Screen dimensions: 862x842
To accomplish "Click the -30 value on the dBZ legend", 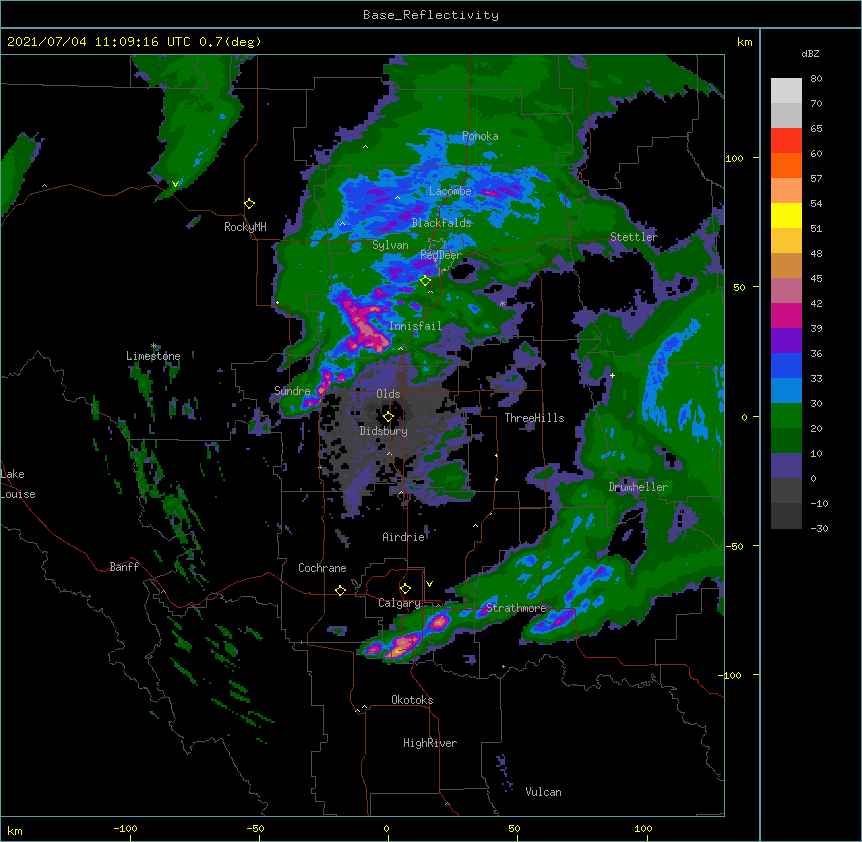I will coord(819,528).
